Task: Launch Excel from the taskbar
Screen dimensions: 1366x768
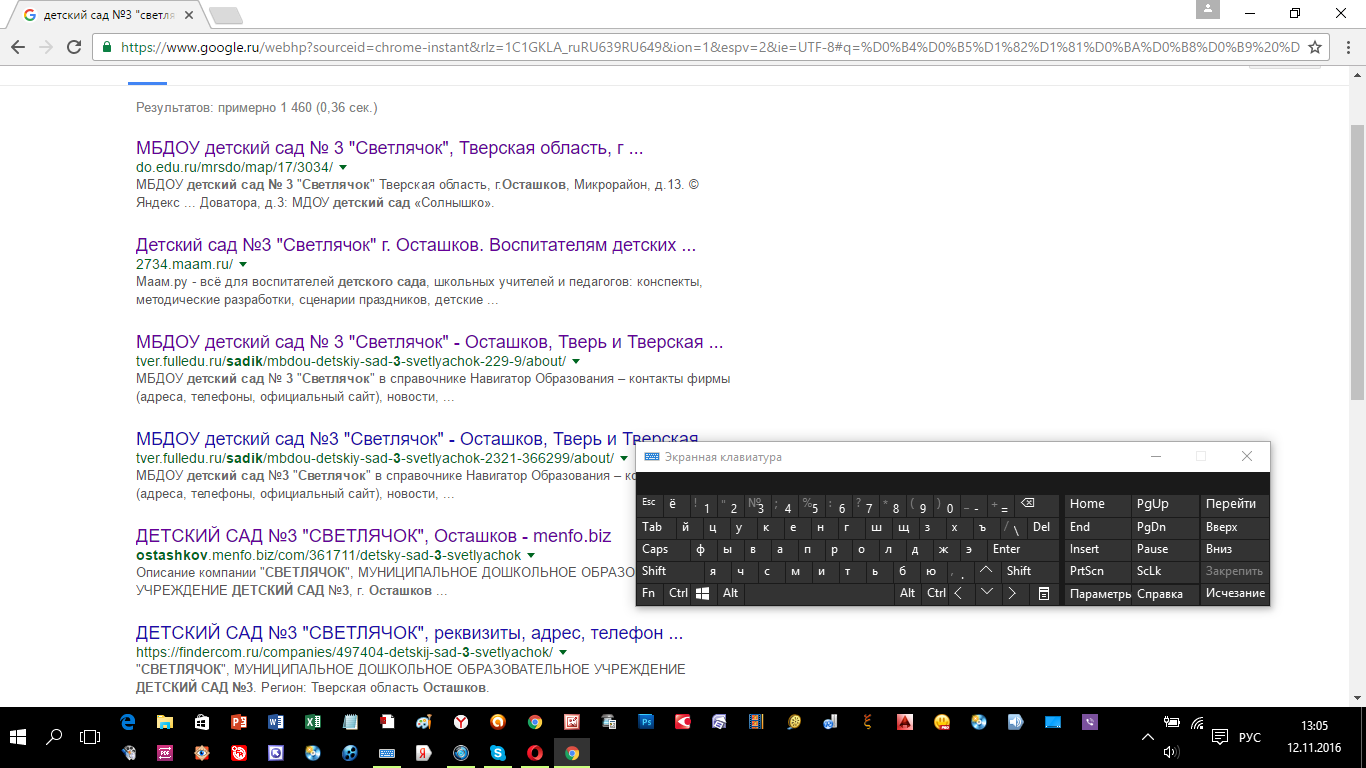Action: (x=312, y=722)
